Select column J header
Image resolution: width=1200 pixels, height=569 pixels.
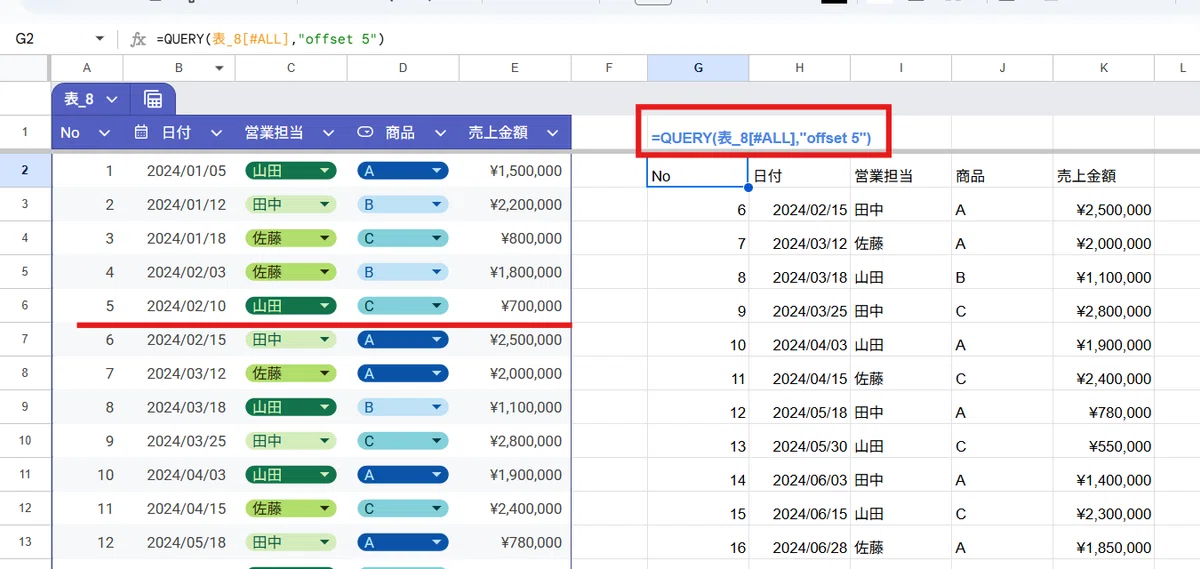pos(1002,68)
